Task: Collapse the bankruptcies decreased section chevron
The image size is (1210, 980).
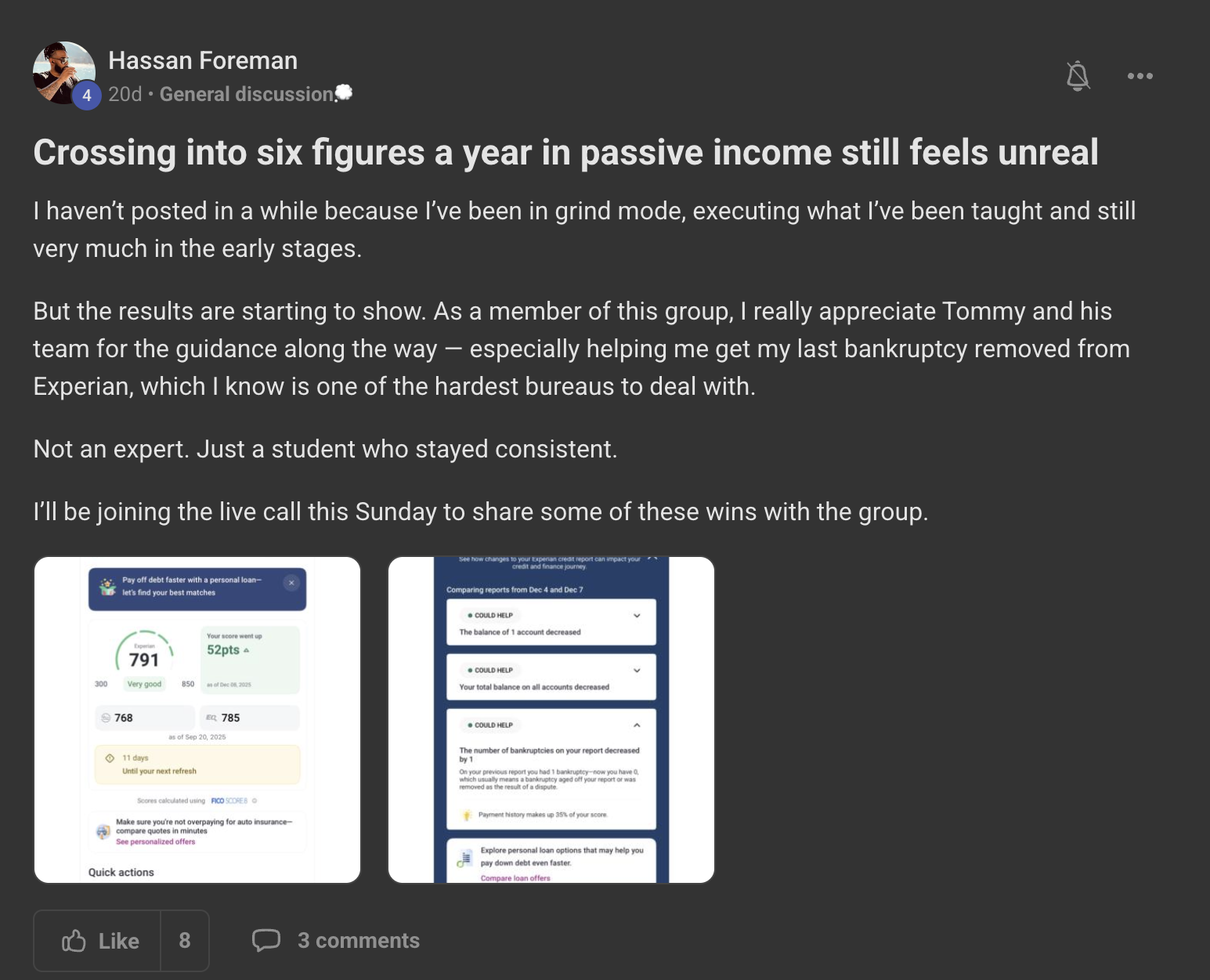Action: point(637,725)
